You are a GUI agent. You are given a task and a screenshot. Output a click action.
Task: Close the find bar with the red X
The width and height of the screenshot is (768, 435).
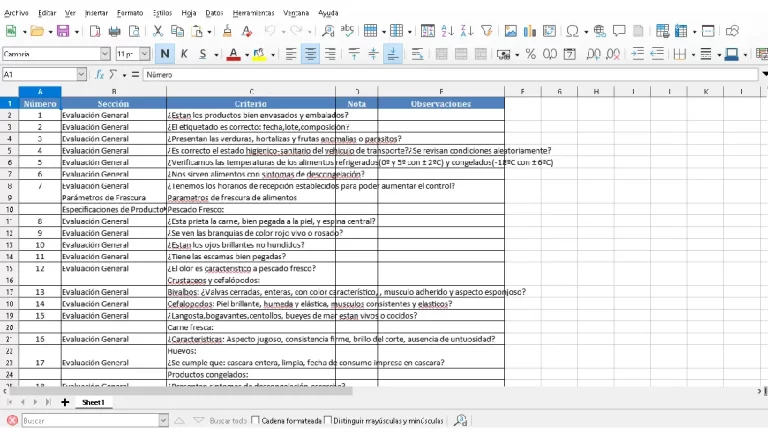pyautogui.click(x=12, y=420)
